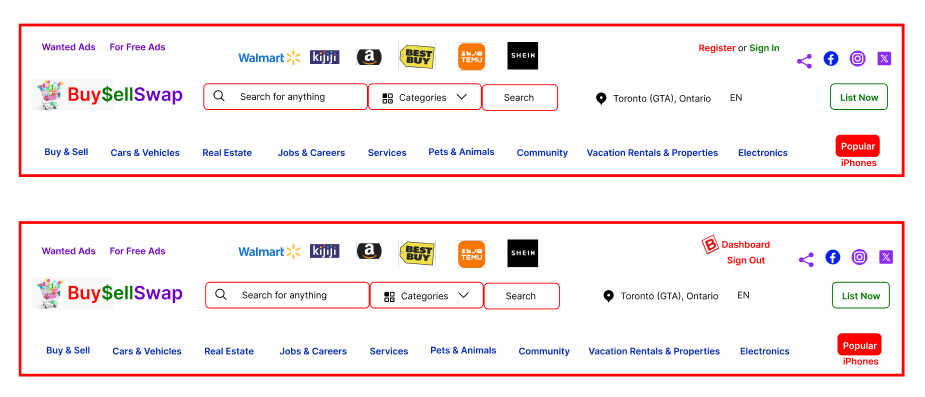Expand Categories dropdown in the Sign In header
The height and width of the screenshot is (397, 925).
pyautogui.click(x=425, y=97)
